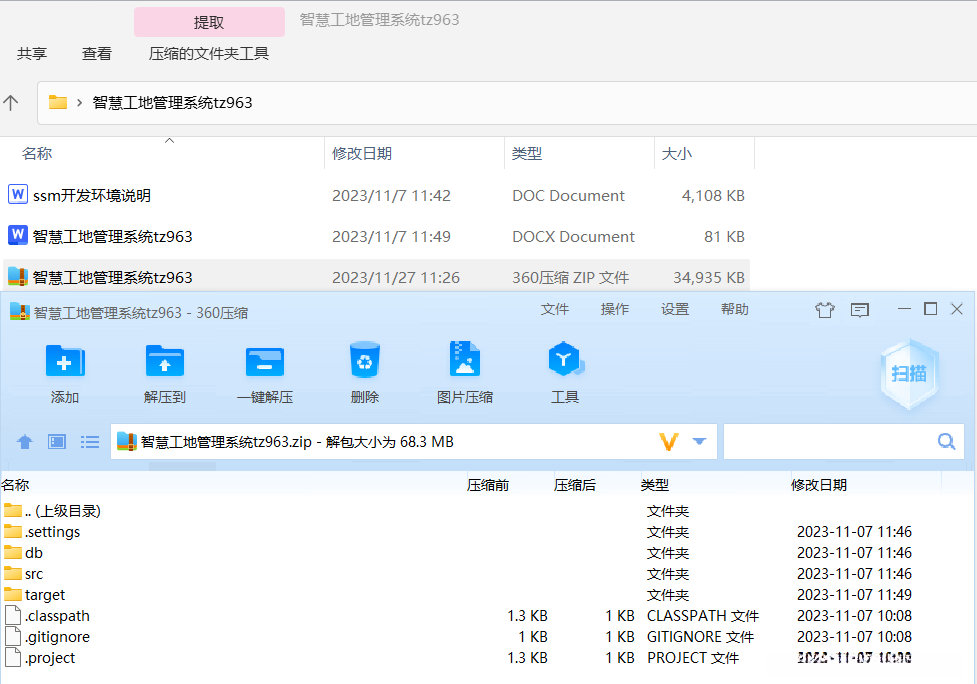Select the 压缩的文件夹工具 tab
This screenshot has height=684, width=977.
[209, 54]
